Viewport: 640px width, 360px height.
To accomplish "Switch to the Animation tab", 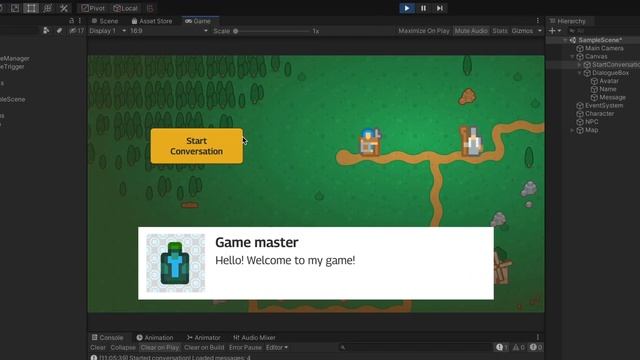I will pyautogui.click(x=155, y=338).
